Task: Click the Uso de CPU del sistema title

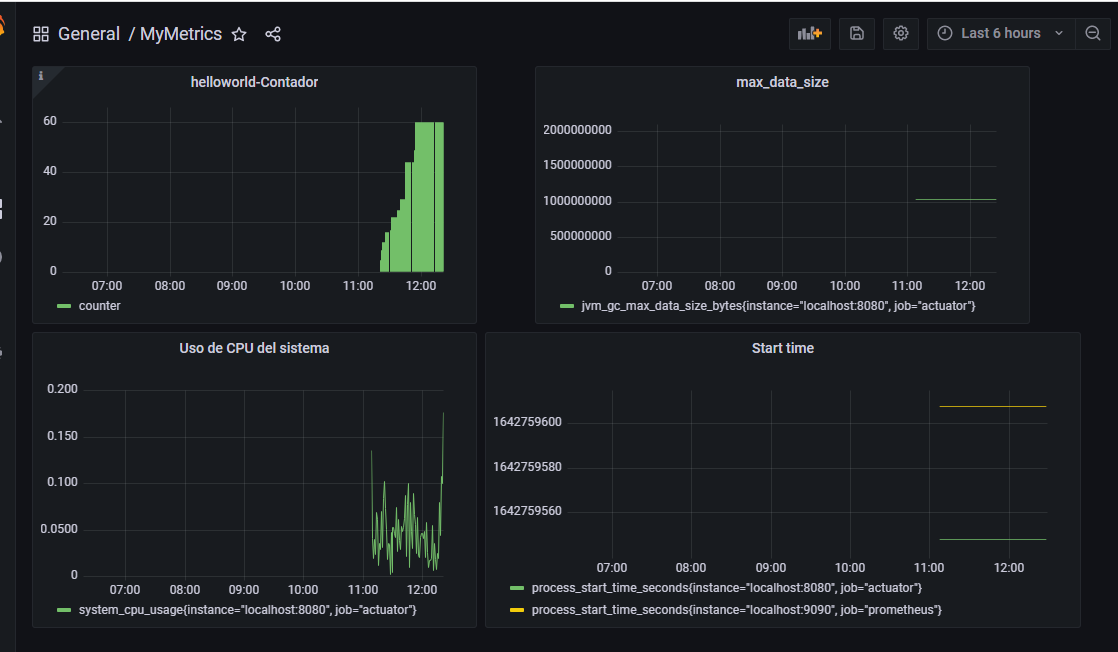Action: (253, 347)
